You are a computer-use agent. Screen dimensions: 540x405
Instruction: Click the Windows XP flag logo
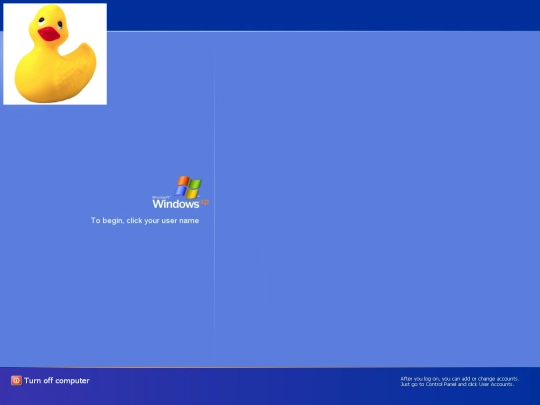click(188, 187)
